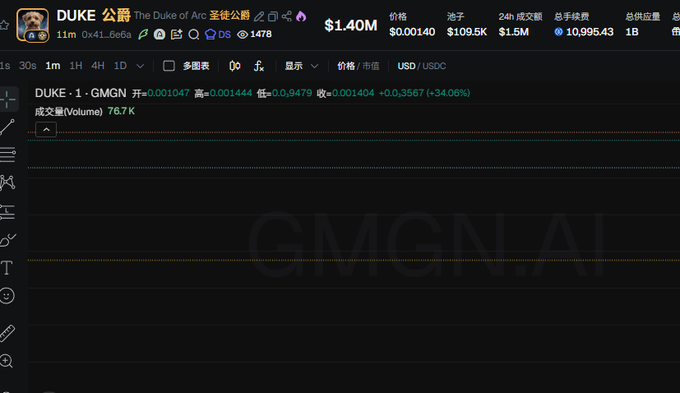
Task: Toggle the 多图表 multi-chart checkbox
Action: pyautogui.click(x=169, y=66)
